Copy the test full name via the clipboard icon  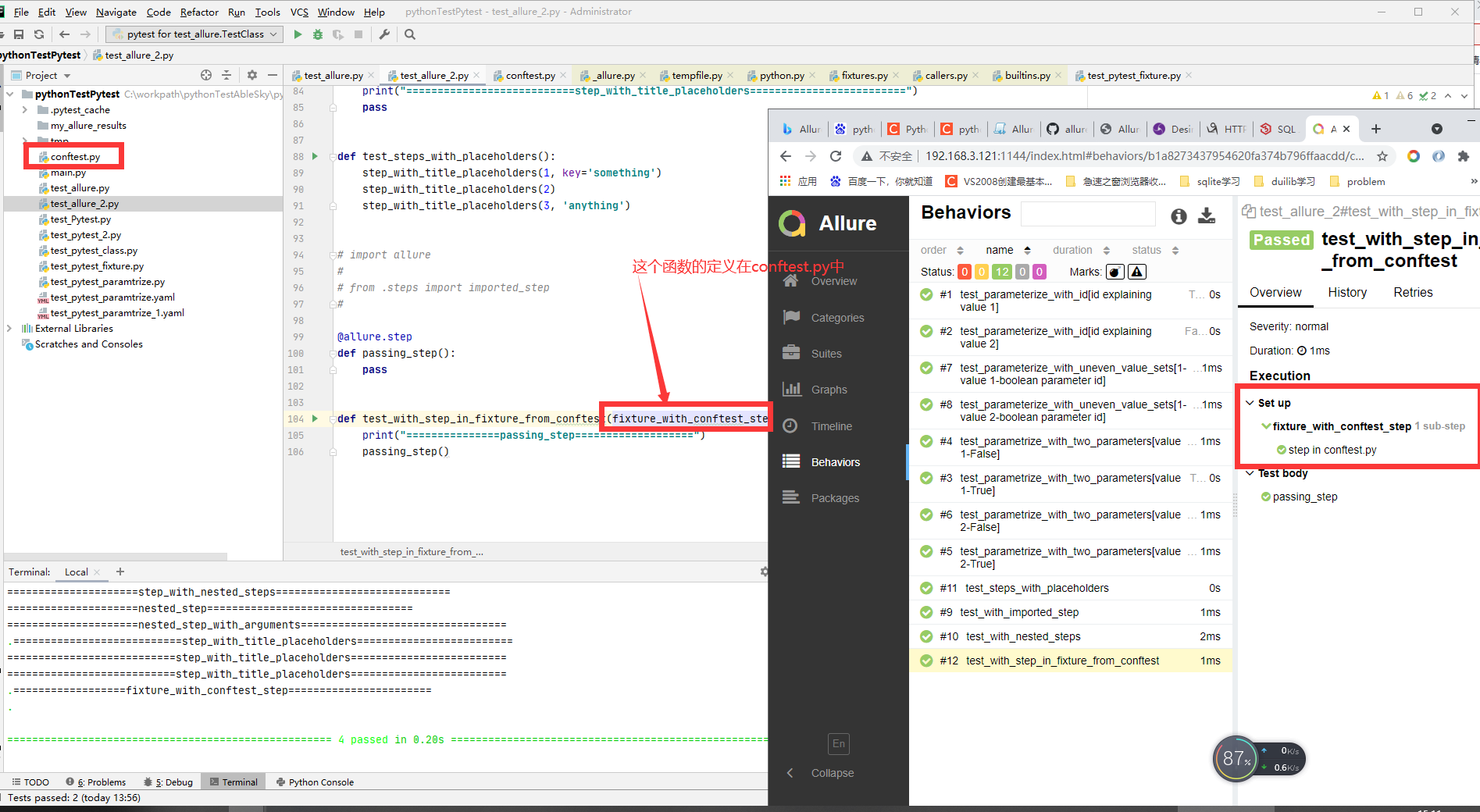pos(1248,212)
